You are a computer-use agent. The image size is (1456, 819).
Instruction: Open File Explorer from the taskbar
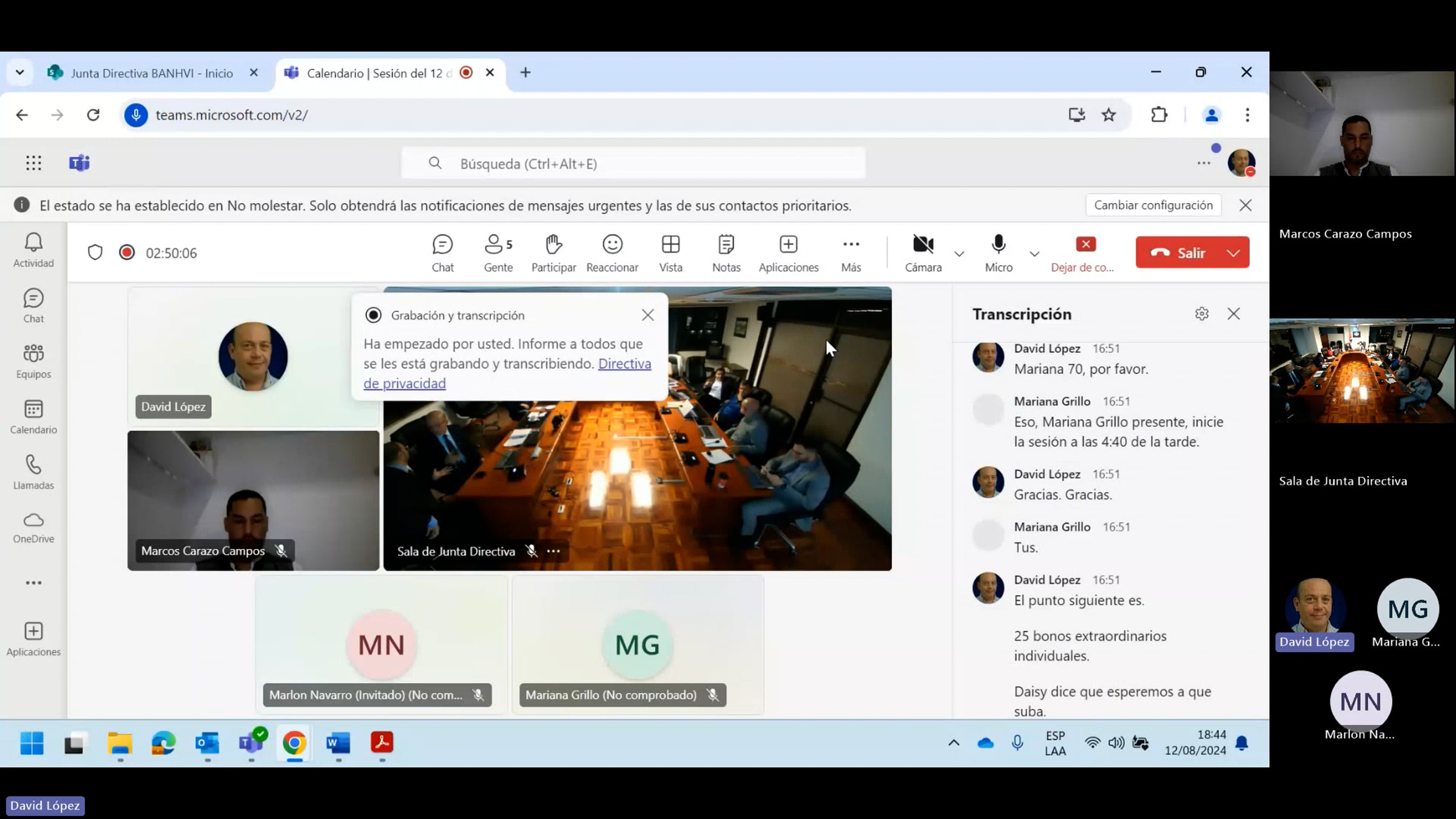click(120, 743)
